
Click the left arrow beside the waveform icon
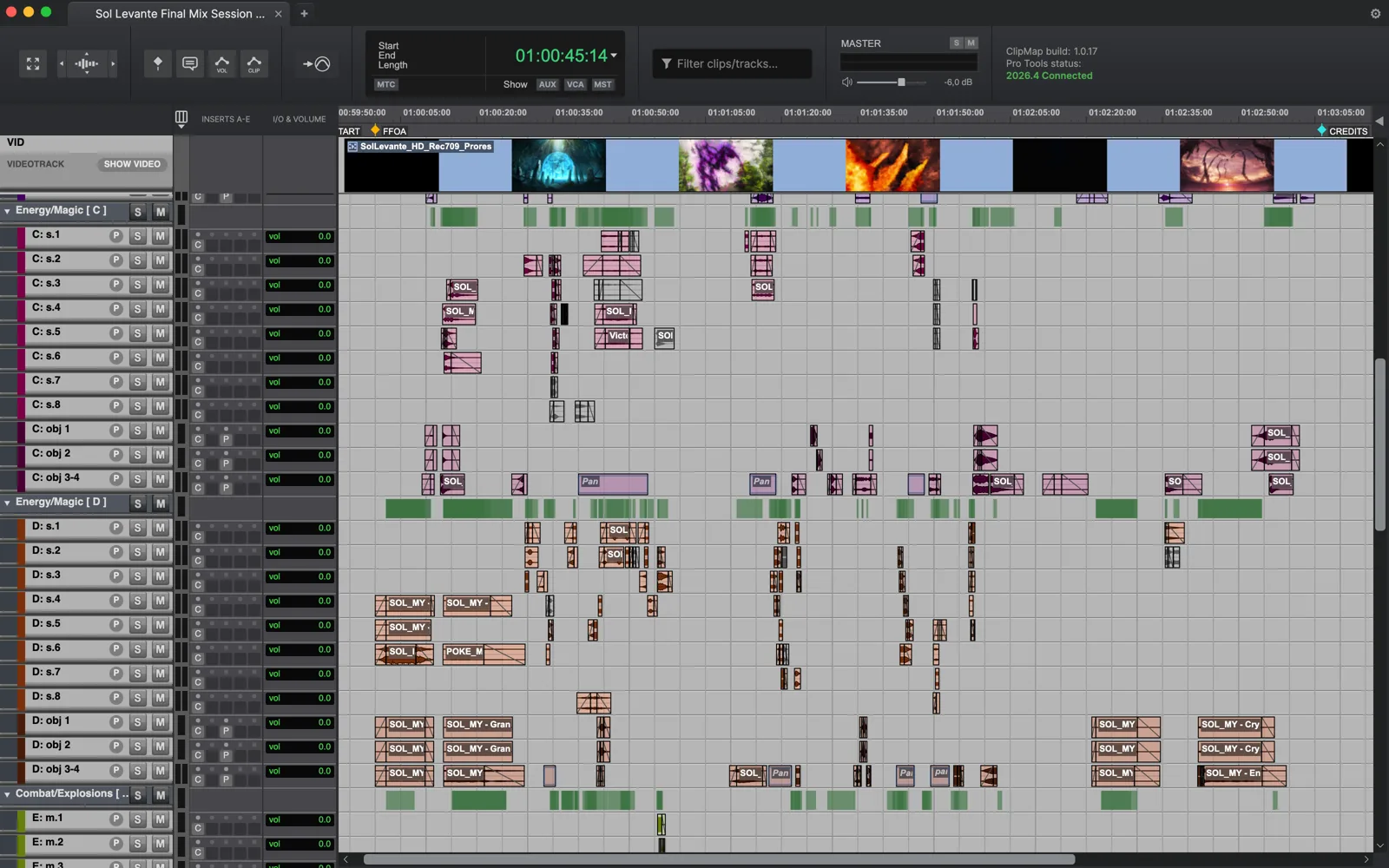pyautogui.click(x=61, y=63)
